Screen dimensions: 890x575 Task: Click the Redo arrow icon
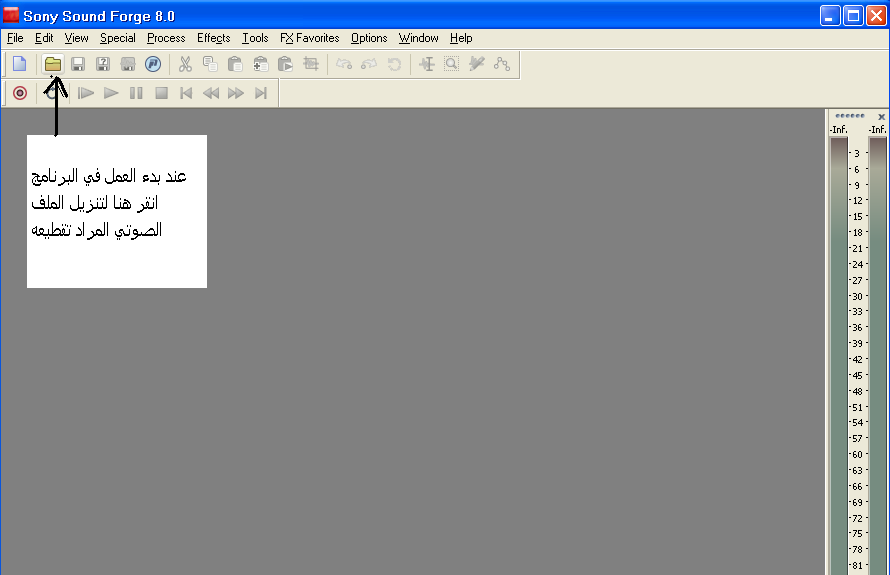369,64
